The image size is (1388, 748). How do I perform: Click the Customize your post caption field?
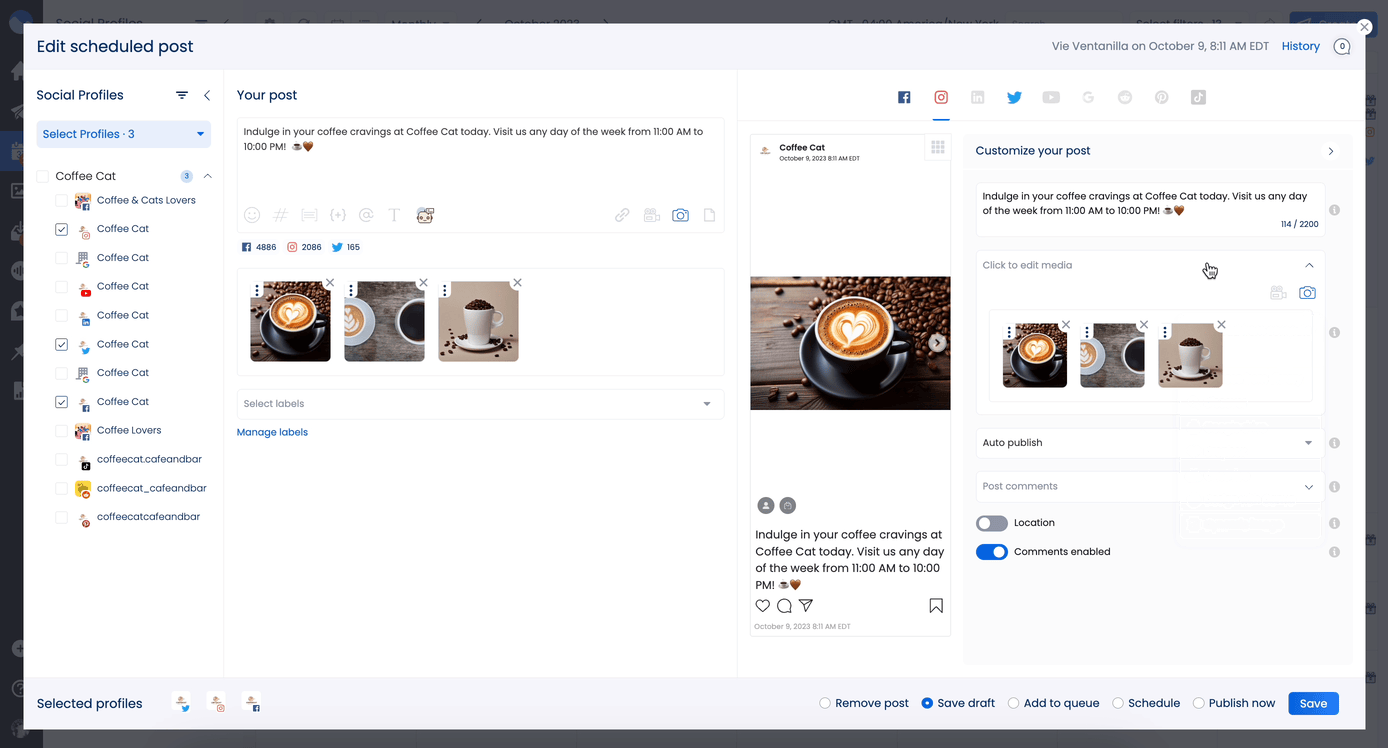[x=1150, y=209]
